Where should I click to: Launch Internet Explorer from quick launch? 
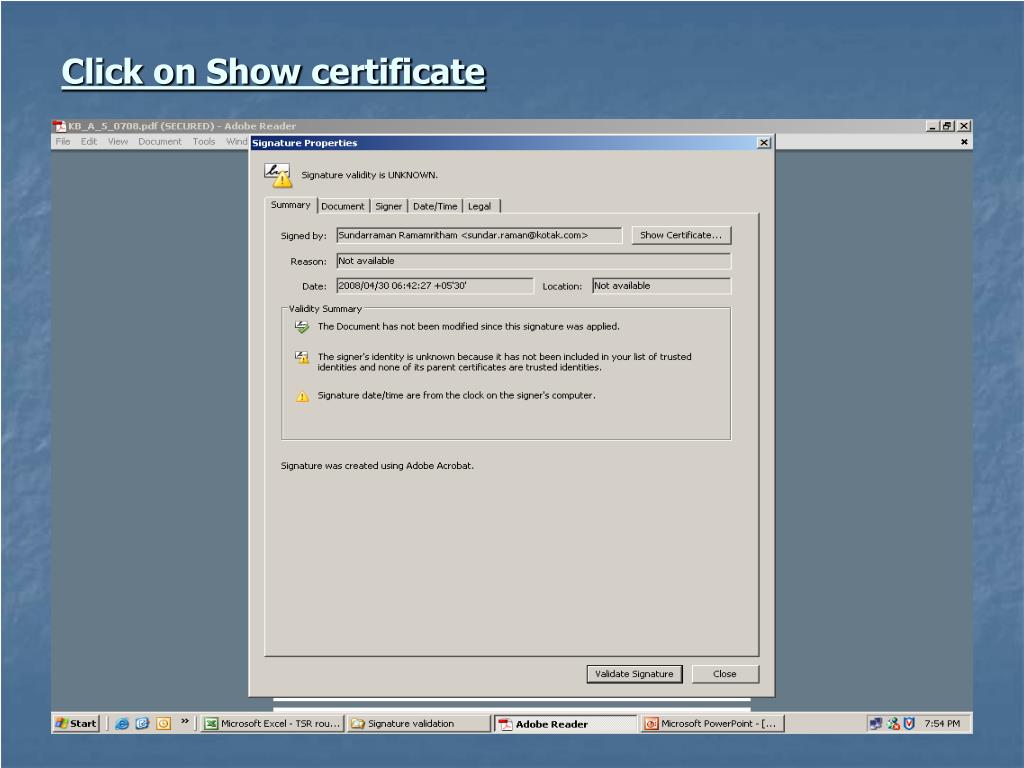pyautogui.click(x=121, y=724)
